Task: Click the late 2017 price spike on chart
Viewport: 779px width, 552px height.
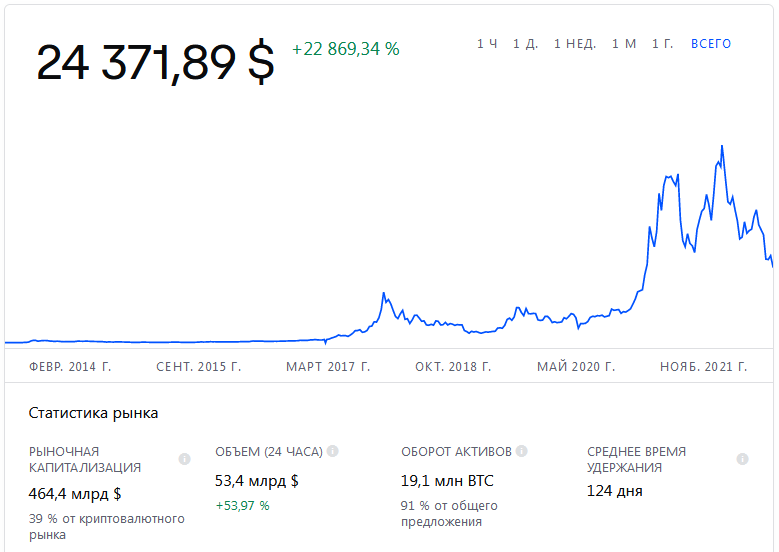Action: coord(384,293)
